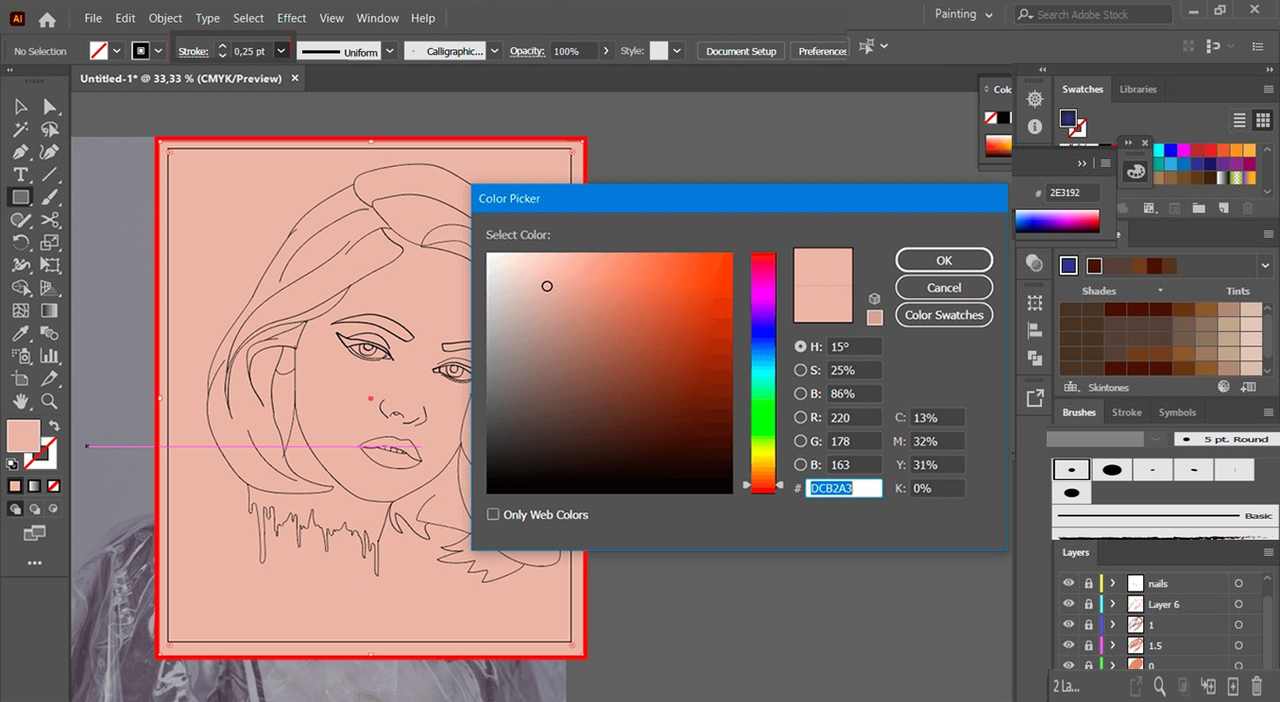
Task: Switch to the Symbols tab
Action: 1177,412
